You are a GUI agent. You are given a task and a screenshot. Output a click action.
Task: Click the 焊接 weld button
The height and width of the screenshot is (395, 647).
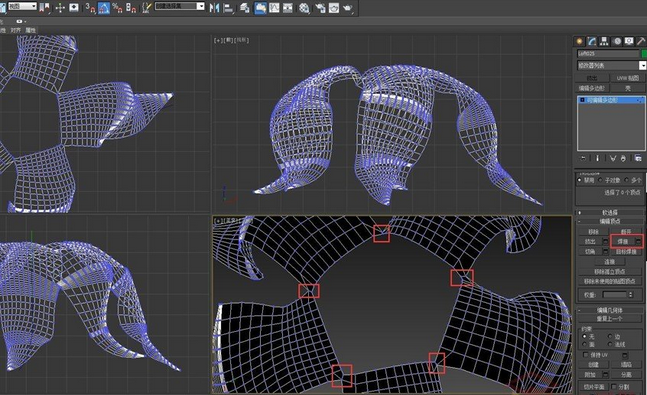[623, 241]
